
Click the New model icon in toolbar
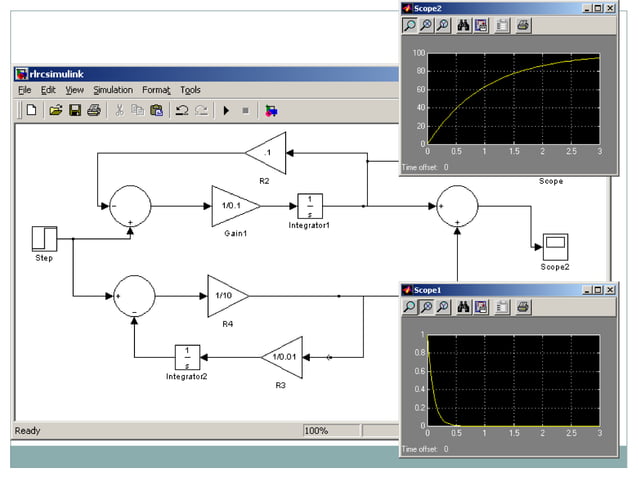[31, 110]
